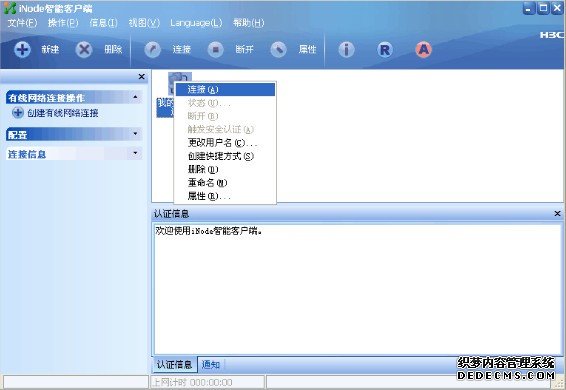This screenshot has height=390, width=566.
Task: Switch to the 认证信息 tab
Action: 174,365
